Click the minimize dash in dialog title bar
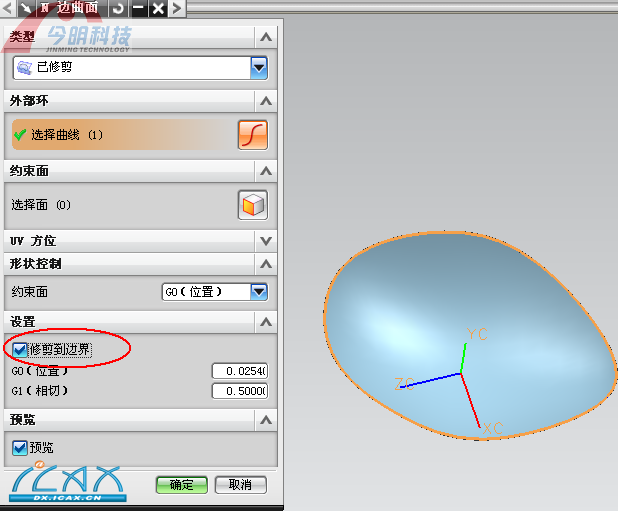 pos(138,8)
